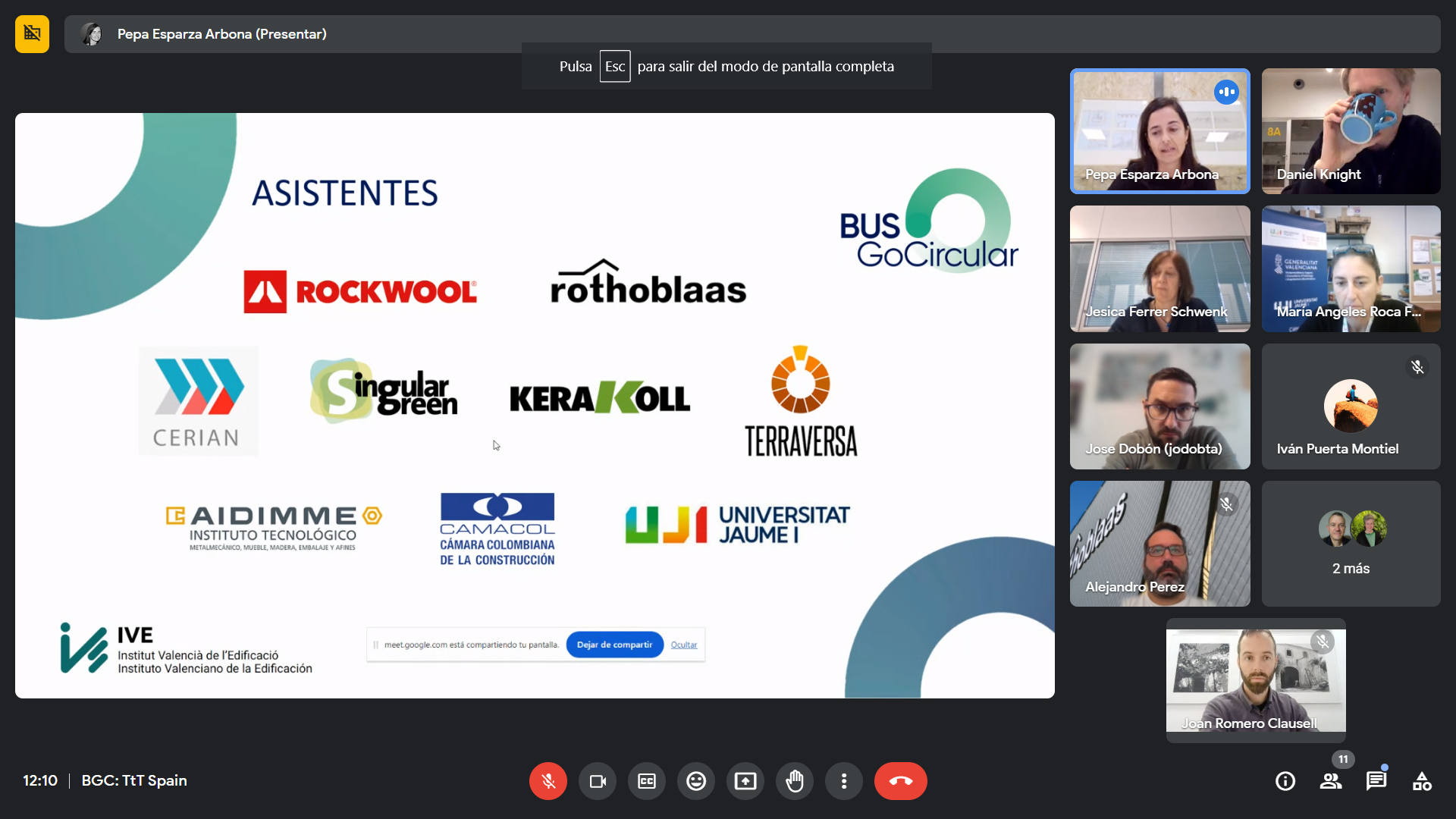
Task: Select Alejandro Perez video tile
Action: [x=1159, y=544]
